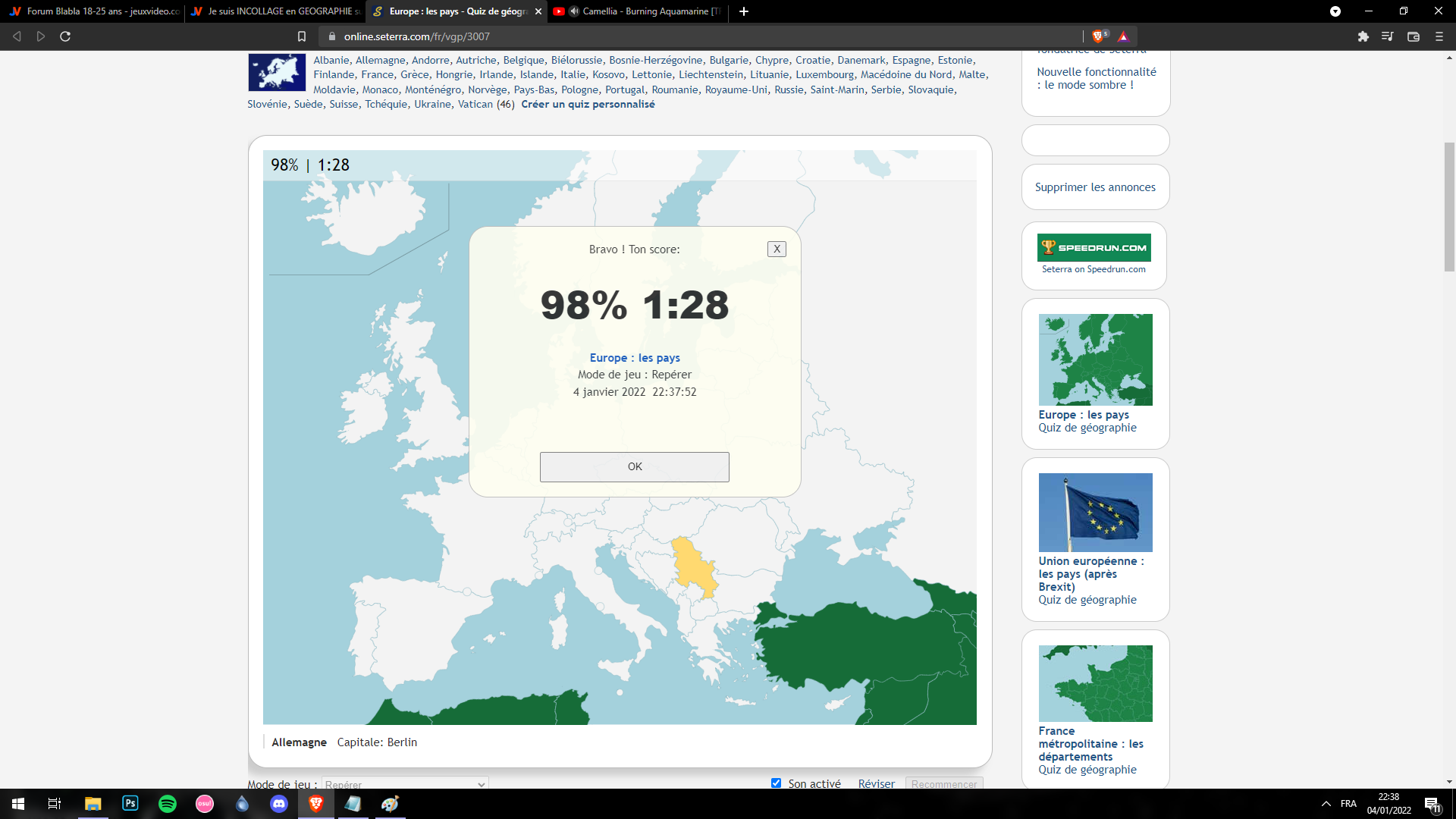This screenshot has height=819, width=1456.
Task: Click Supprimer les annonces
Action: [1095, 187]
